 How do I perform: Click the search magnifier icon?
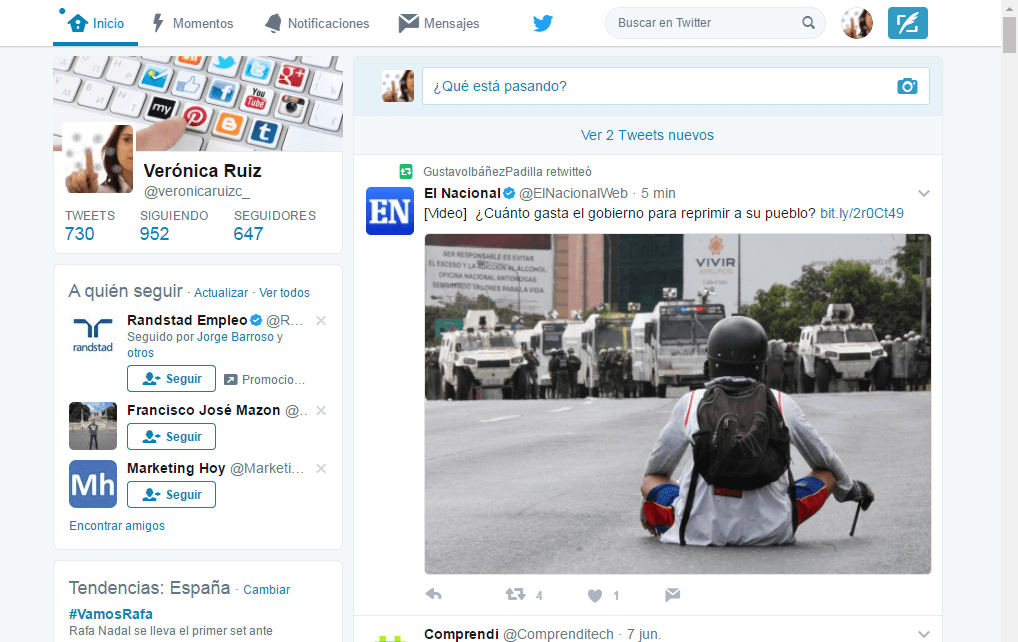808,23
